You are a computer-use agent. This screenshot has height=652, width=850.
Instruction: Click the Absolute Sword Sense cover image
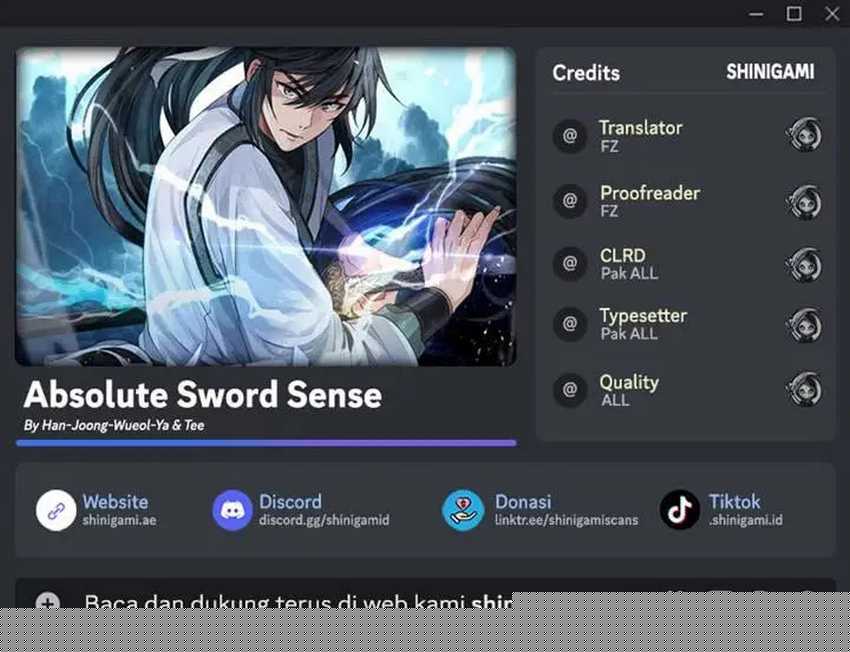(266, 206)
